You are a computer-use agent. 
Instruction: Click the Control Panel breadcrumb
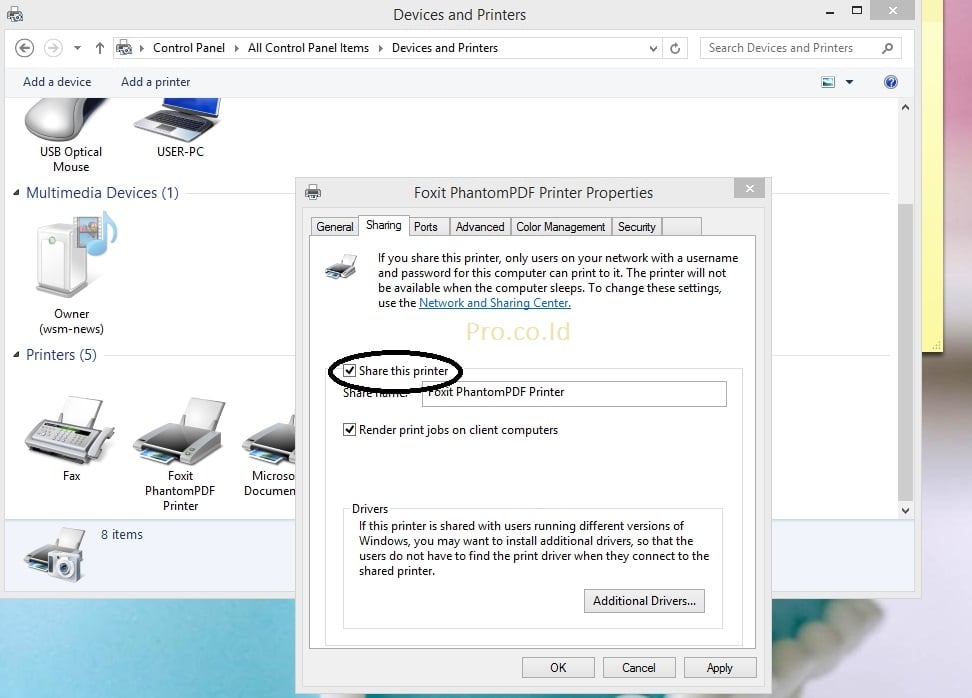[x=188, y=48]
